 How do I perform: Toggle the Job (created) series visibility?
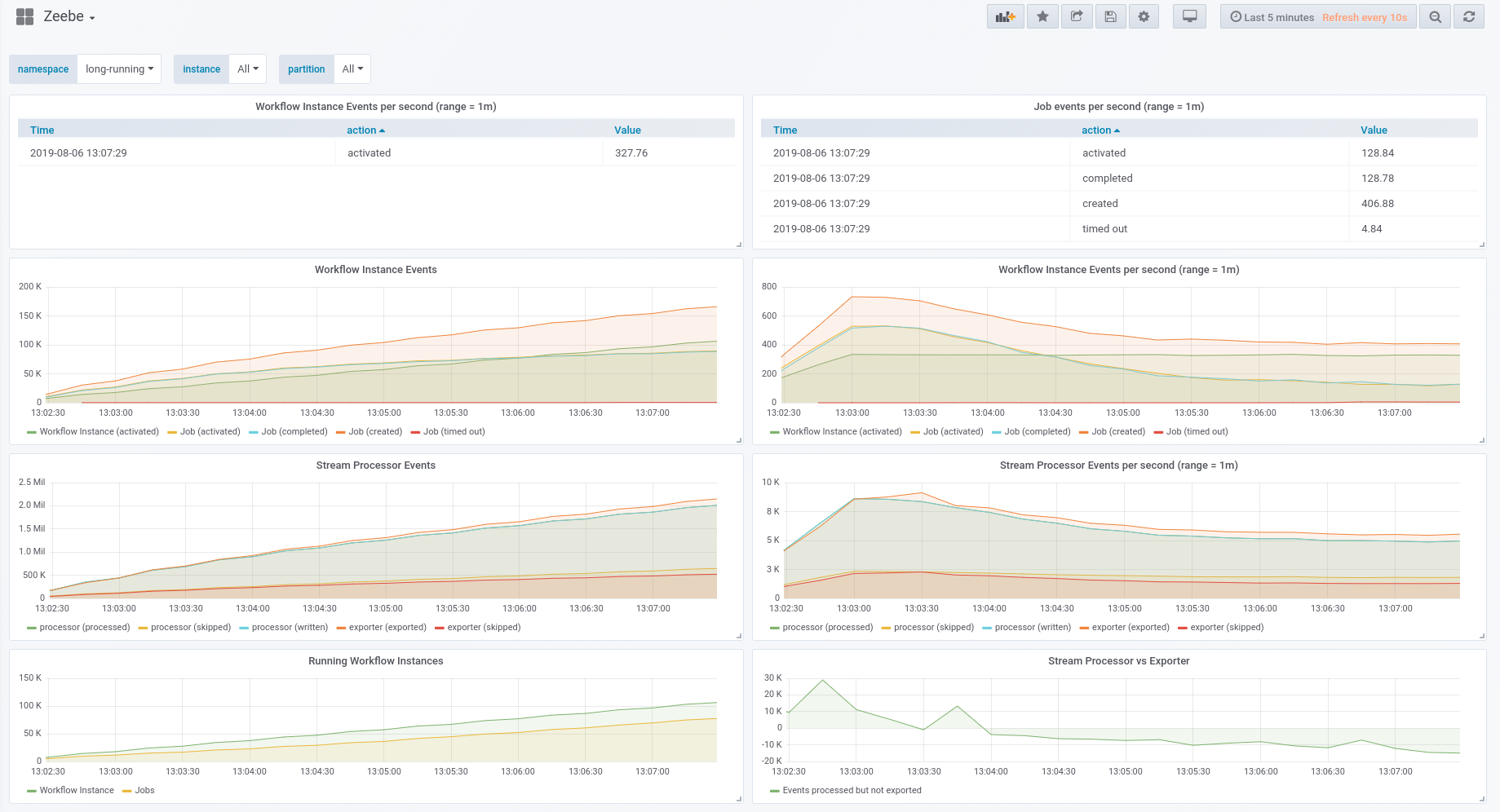[x=374, y=431]
